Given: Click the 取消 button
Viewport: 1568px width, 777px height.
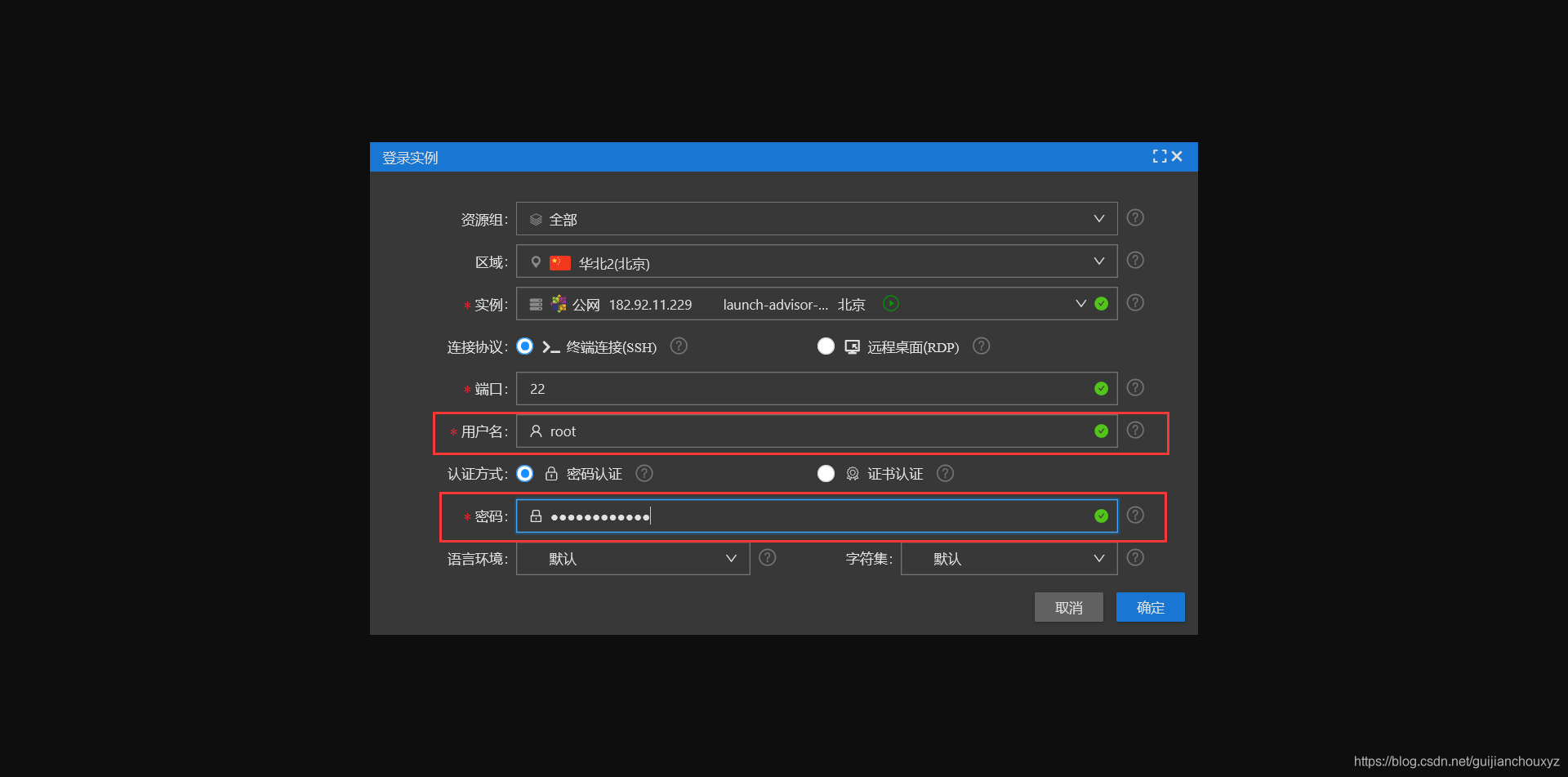Looking at the screenshot, I should click(1068, 607).
